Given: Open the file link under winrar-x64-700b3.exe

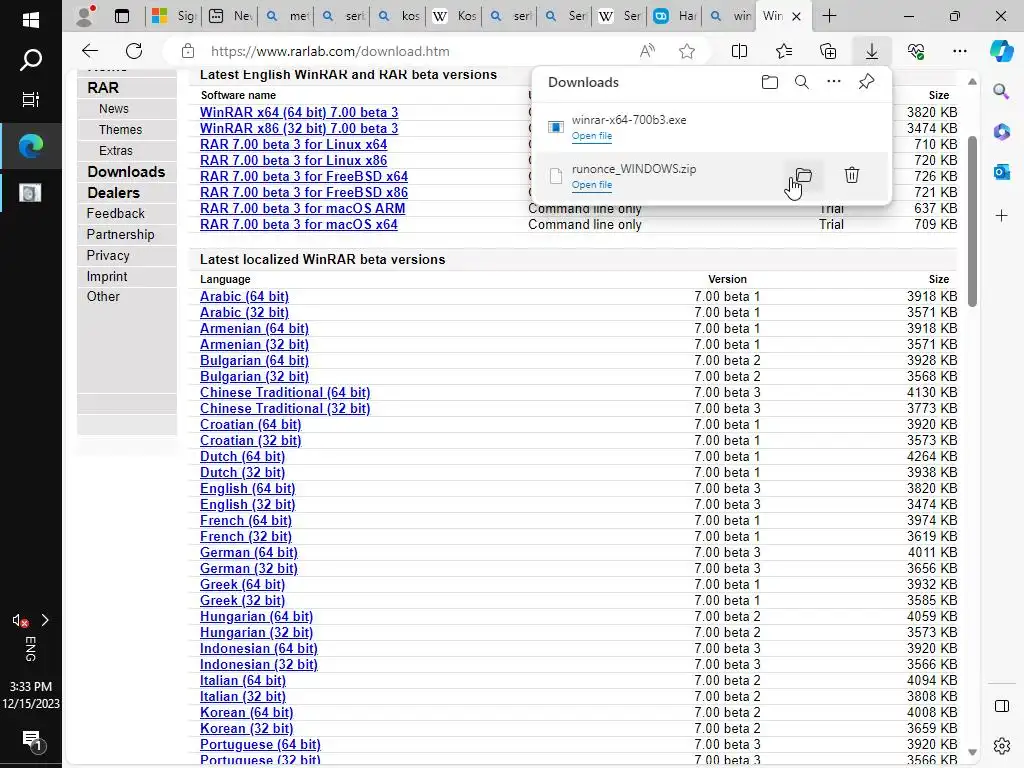Looking at the screenshot, I should [x=592, y=136].
